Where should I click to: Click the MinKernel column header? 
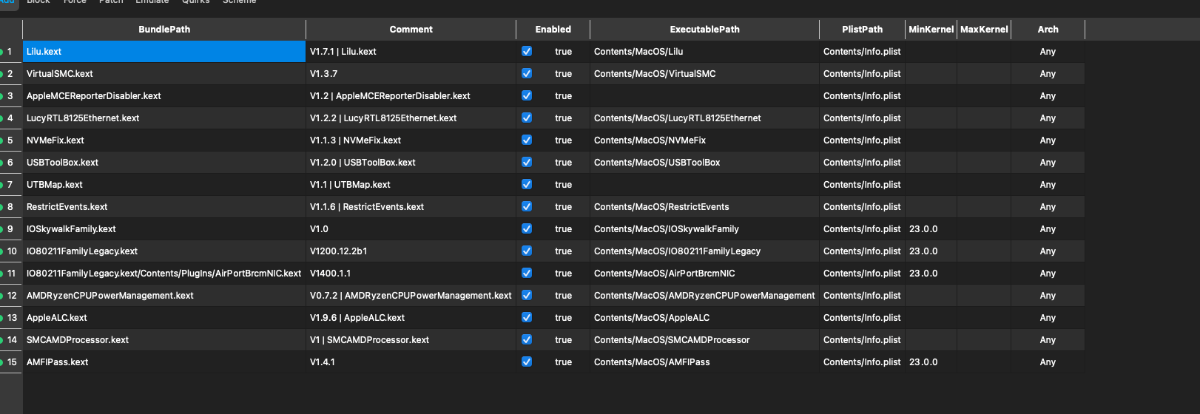point(930,29)
